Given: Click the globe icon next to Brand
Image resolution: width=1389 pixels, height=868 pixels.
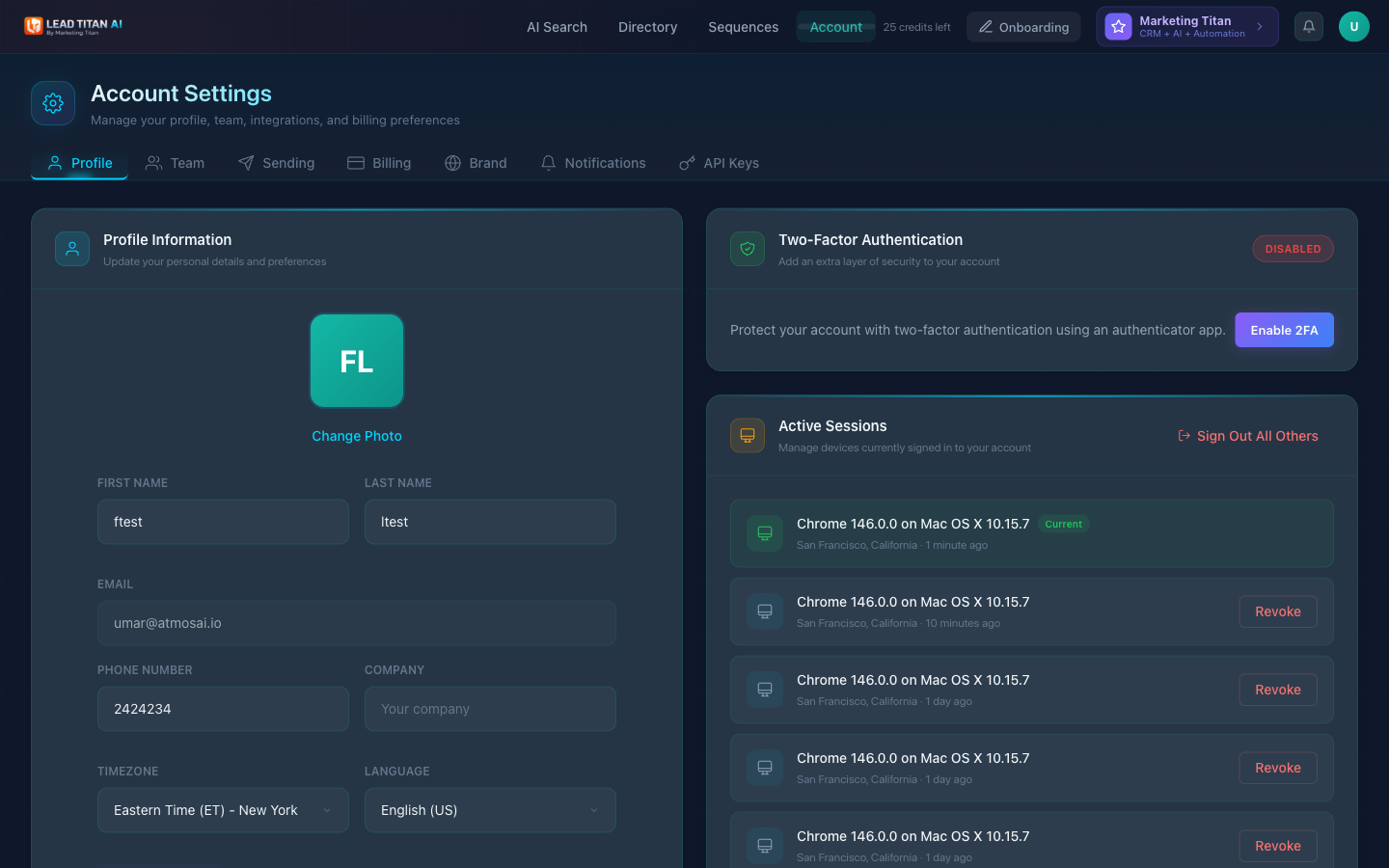Looking at the screenshot, I should click(x=450, y=162).
